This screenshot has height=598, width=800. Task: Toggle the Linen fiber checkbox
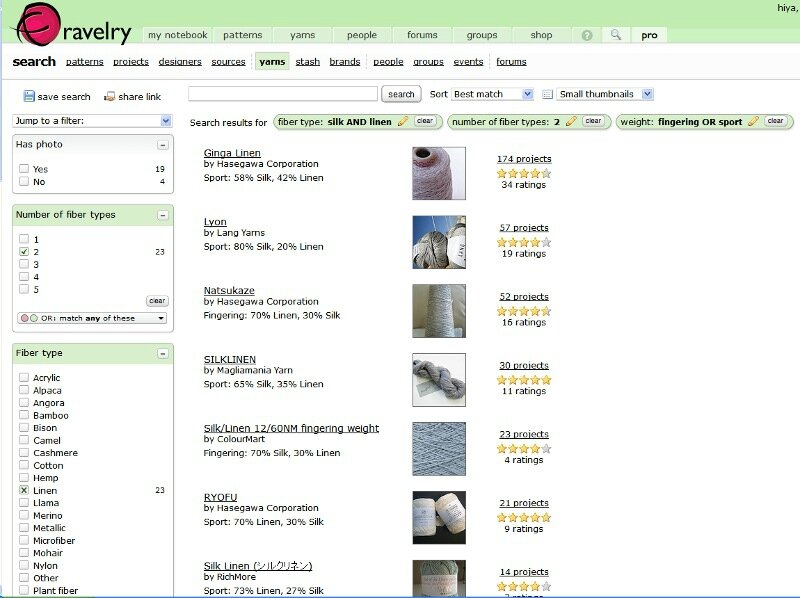point(24,490)
